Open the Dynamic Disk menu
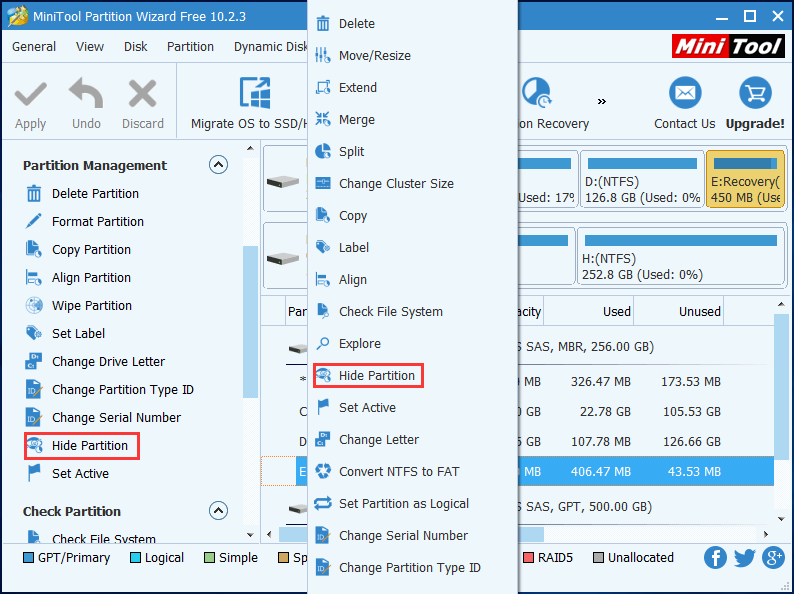Image resolution: width=794 pixels, height=594 pixels. pyautogui.click(x=270, y=47)
